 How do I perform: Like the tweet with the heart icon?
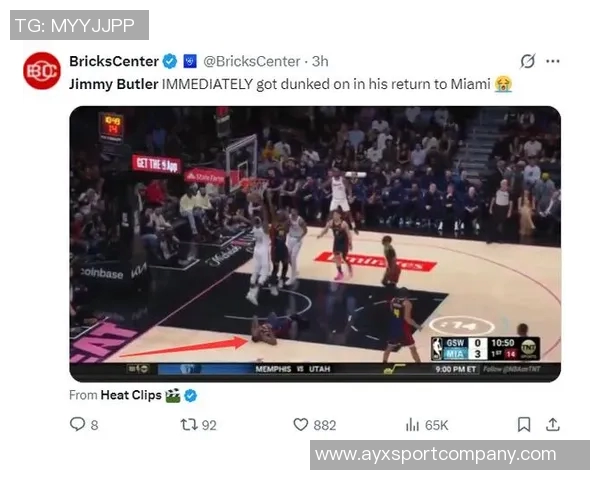coord(300,424)
